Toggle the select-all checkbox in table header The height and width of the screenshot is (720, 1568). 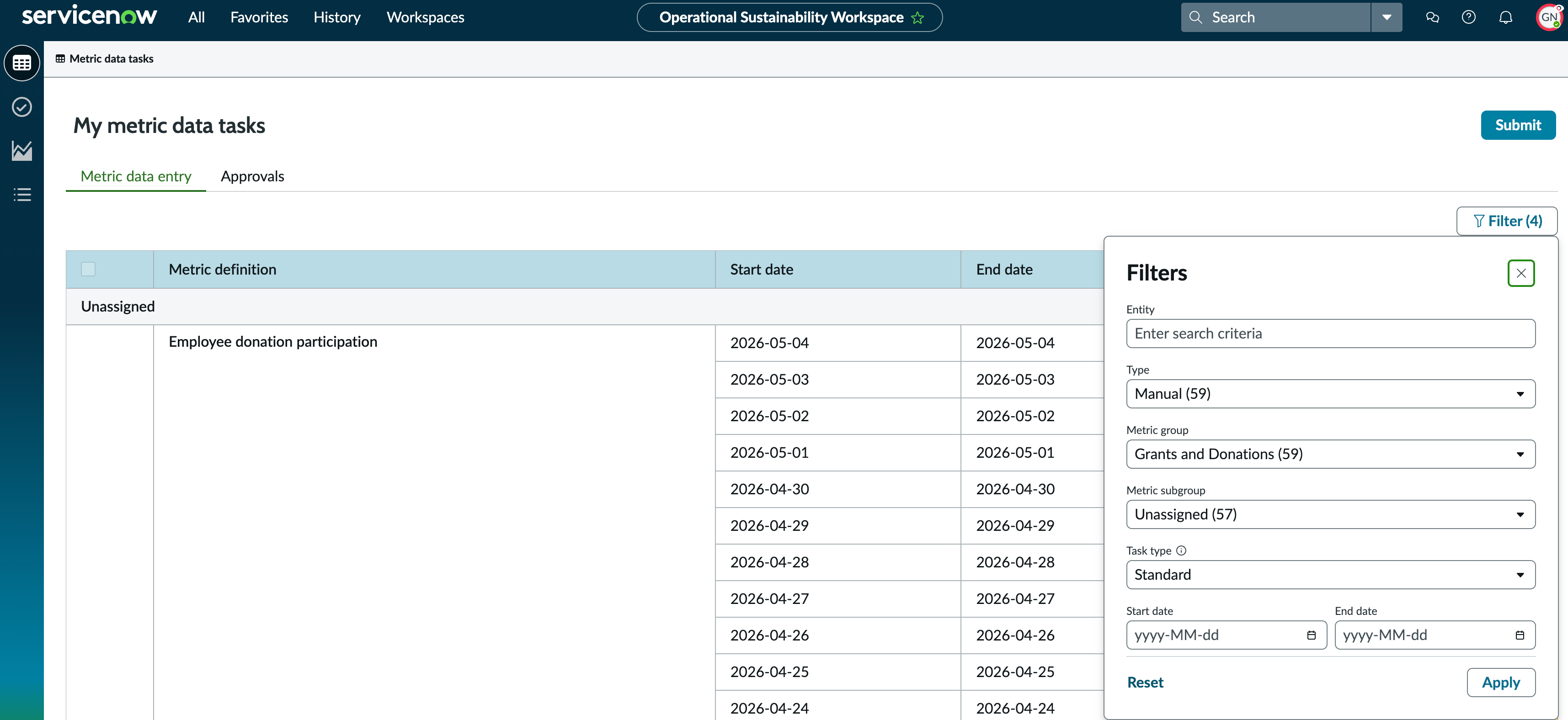tap(88, 269)
